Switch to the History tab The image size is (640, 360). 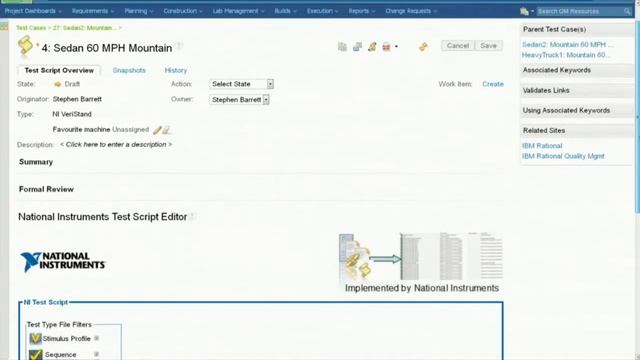176,70
